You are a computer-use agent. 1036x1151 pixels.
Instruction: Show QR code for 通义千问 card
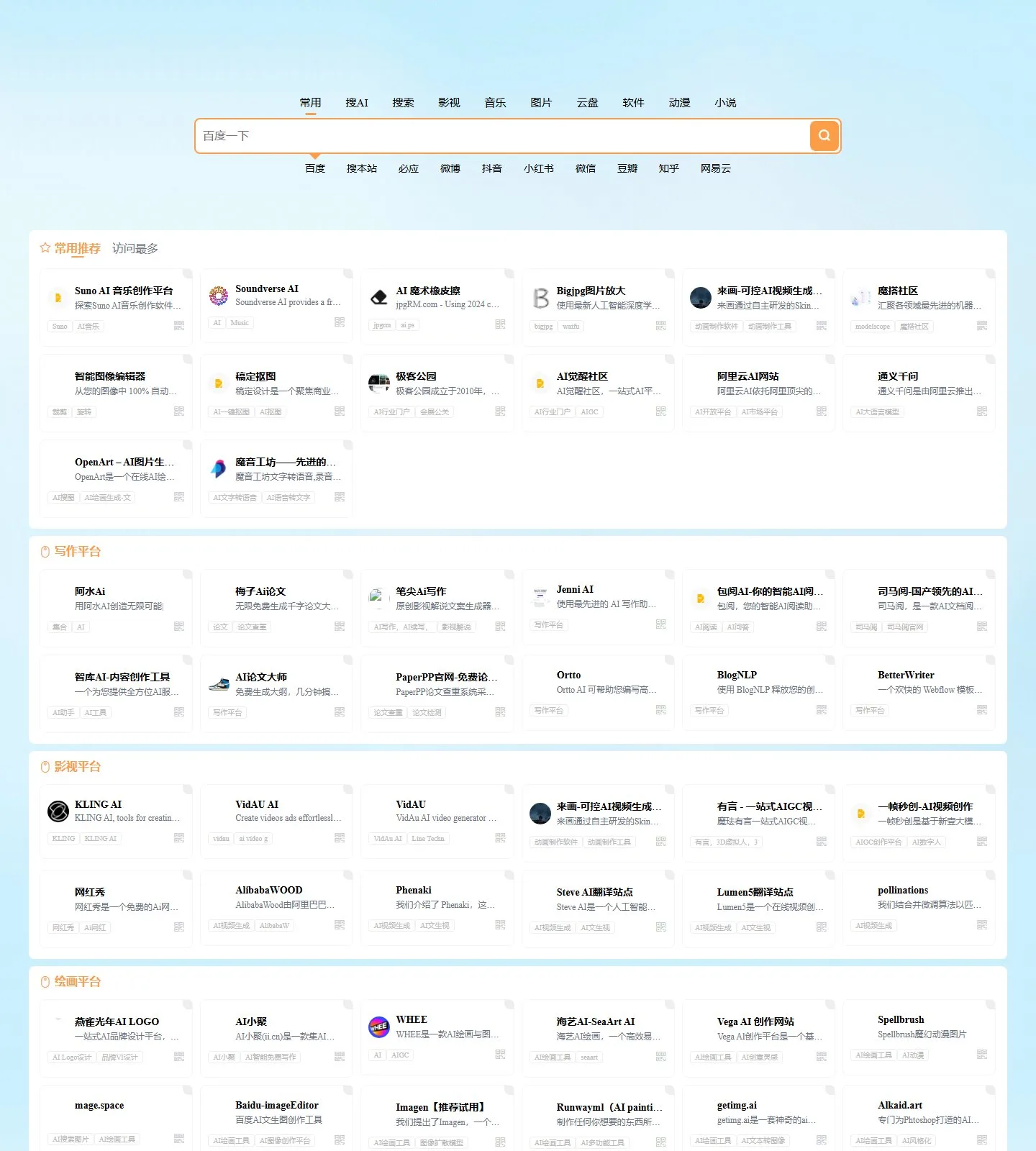982,411
